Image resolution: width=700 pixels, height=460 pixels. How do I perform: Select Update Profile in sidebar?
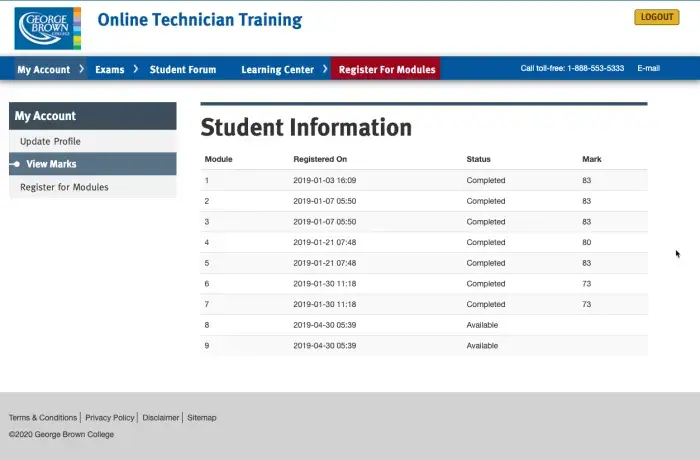[93, 141]
